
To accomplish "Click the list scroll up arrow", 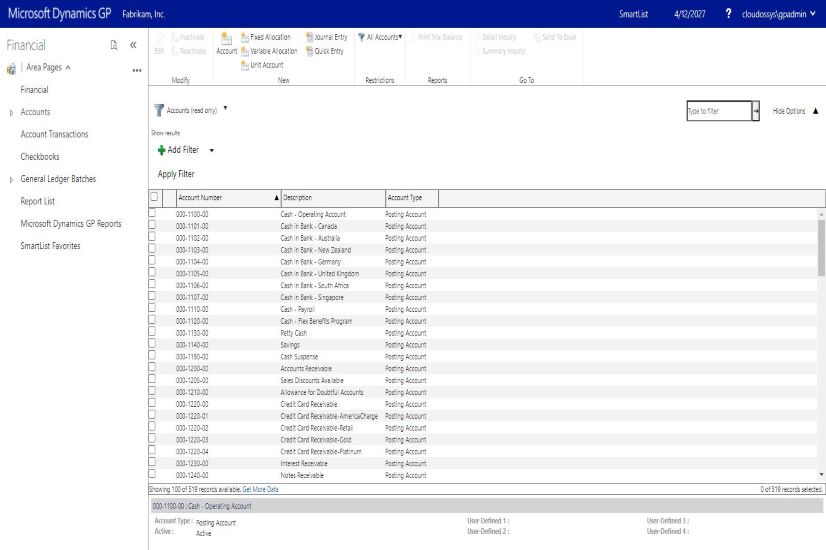I will click(x=821, y=215).
